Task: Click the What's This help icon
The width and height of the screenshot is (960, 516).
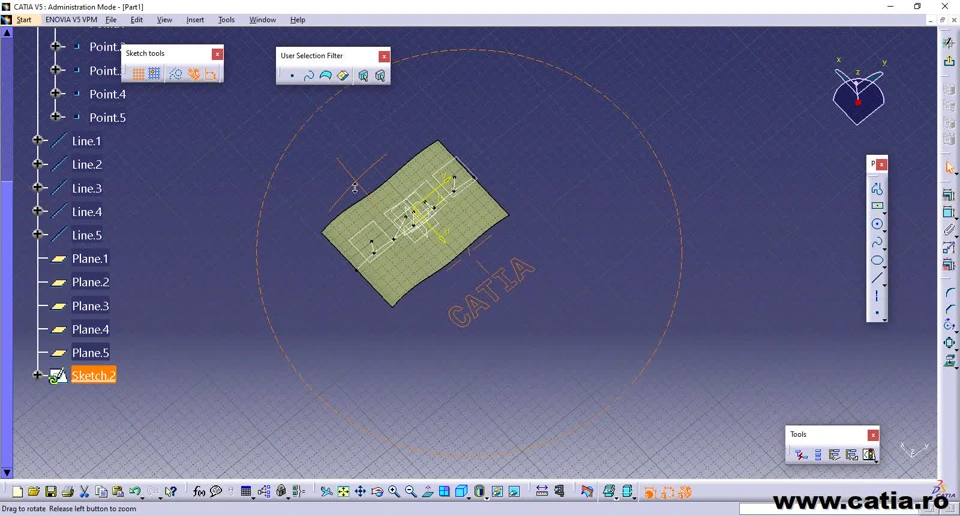Action: pos(171,492)
